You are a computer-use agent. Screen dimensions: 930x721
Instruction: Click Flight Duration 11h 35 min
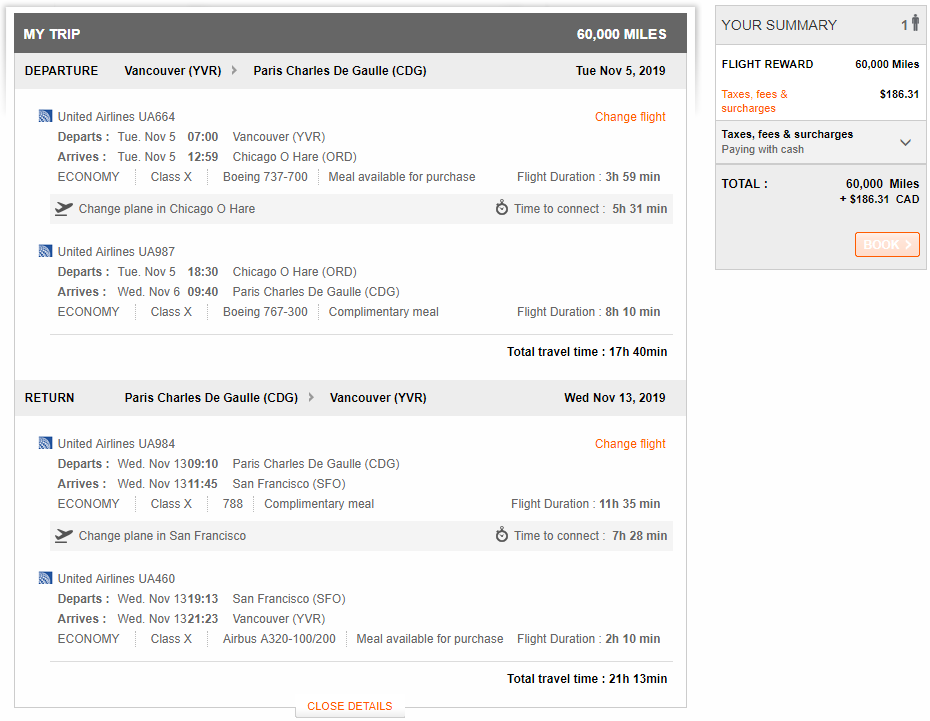point(585,503)
